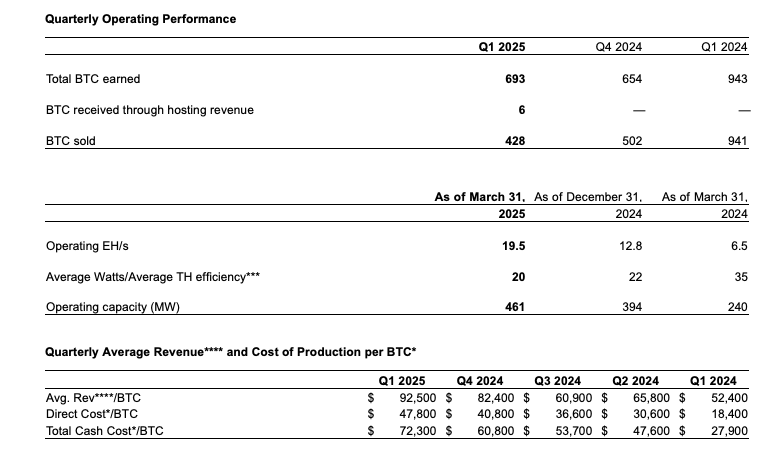Click the Q1 2024 BTC sold value 941
Screen dimensions: 782x454
737,141
